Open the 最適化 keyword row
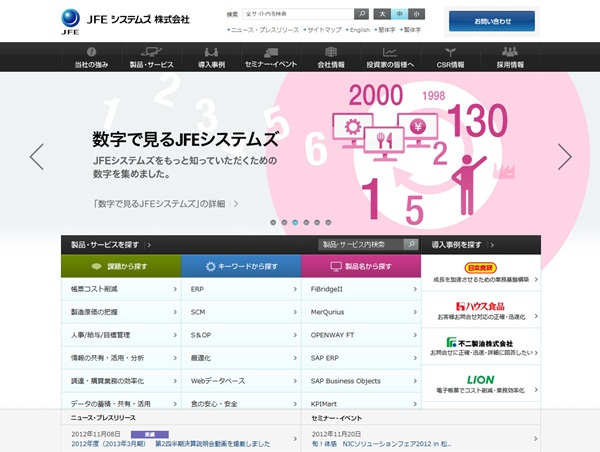The height and width of the screenshot is (452, 600). (241, 358)
